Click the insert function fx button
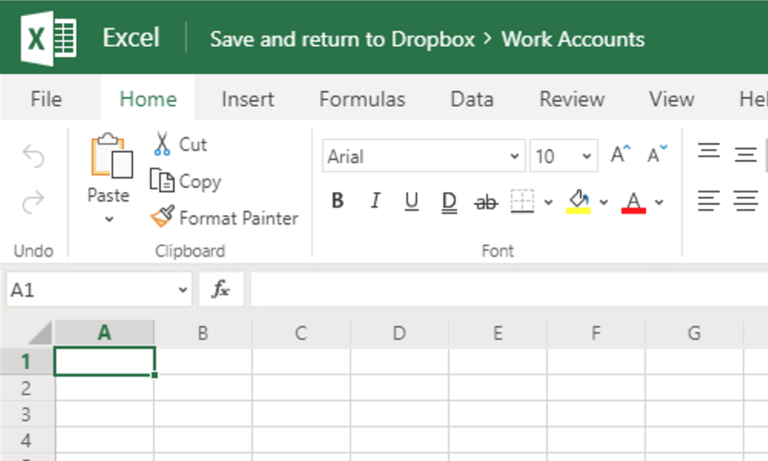Screen dimensions: 768x461 tap(221, 290)
